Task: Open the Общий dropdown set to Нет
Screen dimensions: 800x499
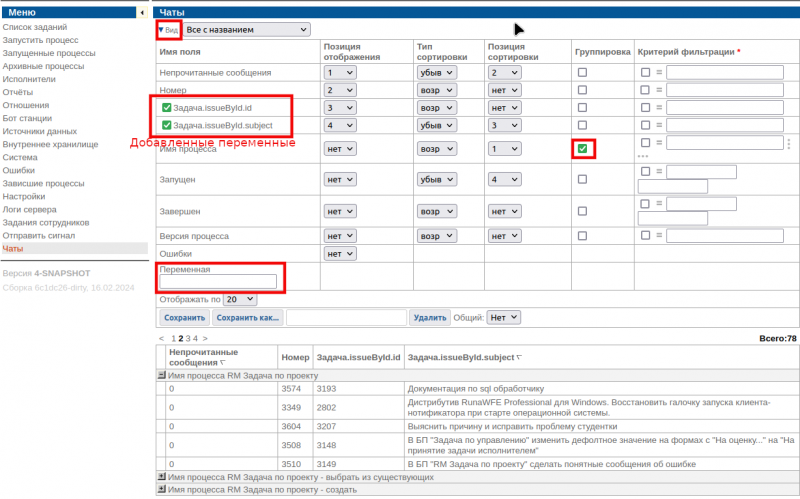Action: [504, 317]
